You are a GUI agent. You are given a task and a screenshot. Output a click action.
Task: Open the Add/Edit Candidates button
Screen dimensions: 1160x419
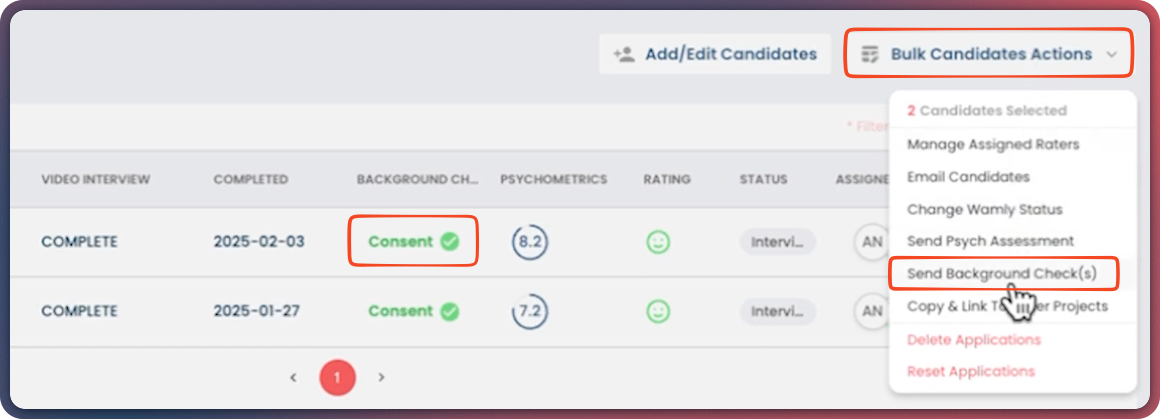coord(715,54)
